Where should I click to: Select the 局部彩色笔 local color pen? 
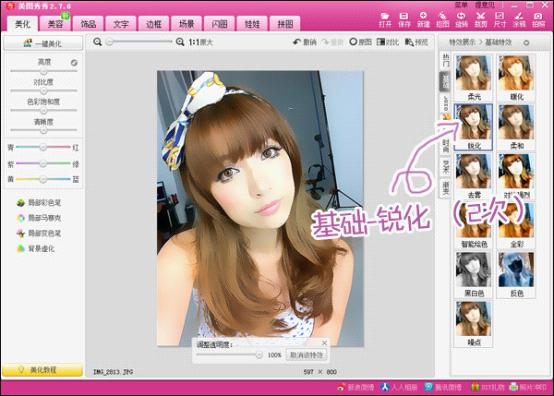(x=39, y=202)
